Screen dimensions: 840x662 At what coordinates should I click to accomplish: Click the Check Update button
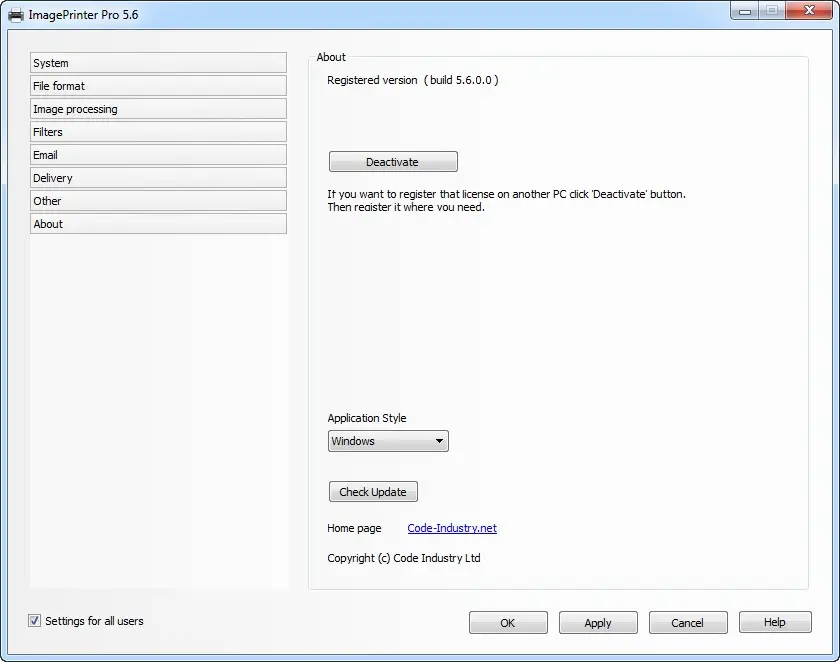373,492
